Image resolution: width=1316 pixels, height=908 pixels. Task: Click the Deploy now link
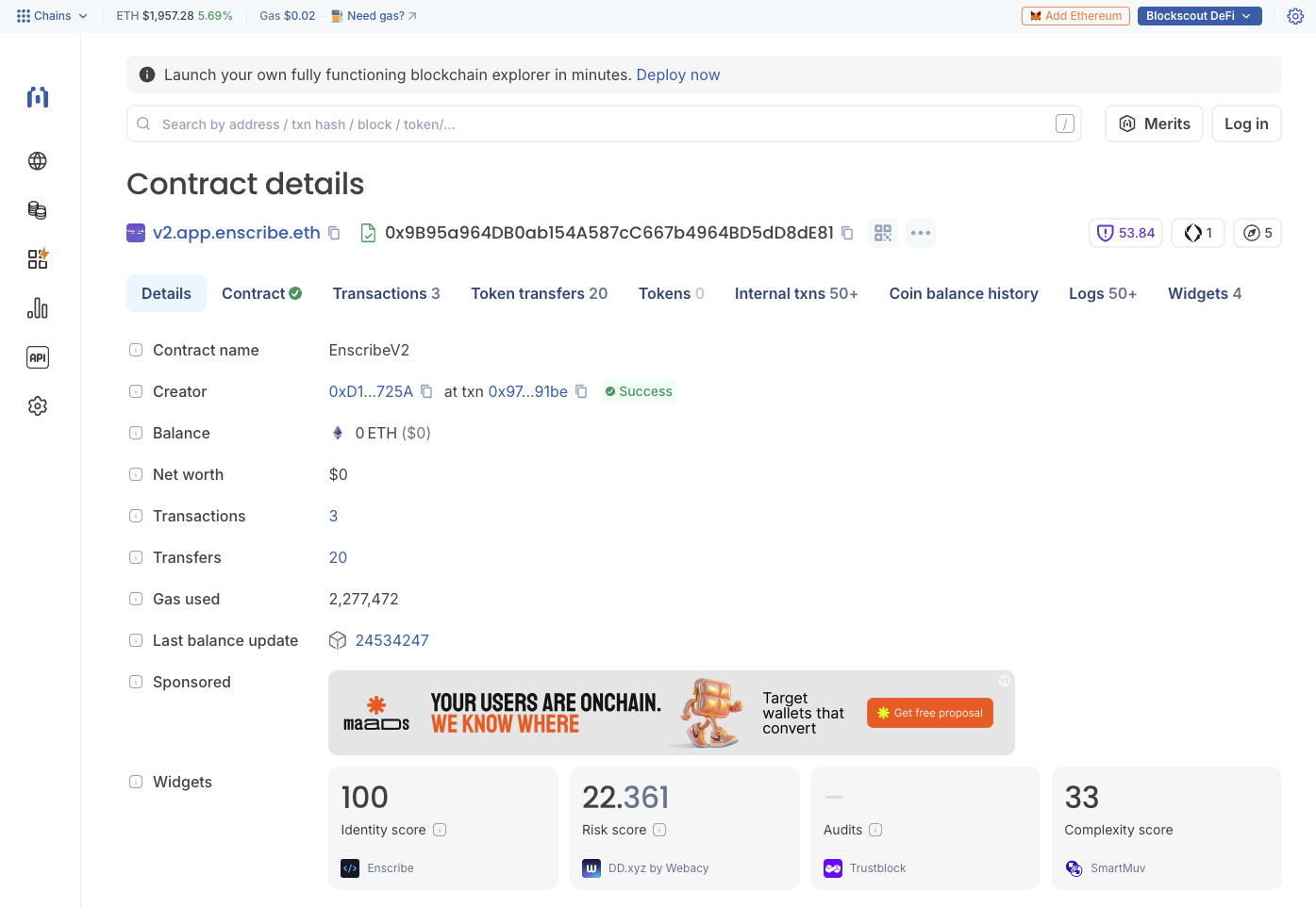[x=678, y=74]
